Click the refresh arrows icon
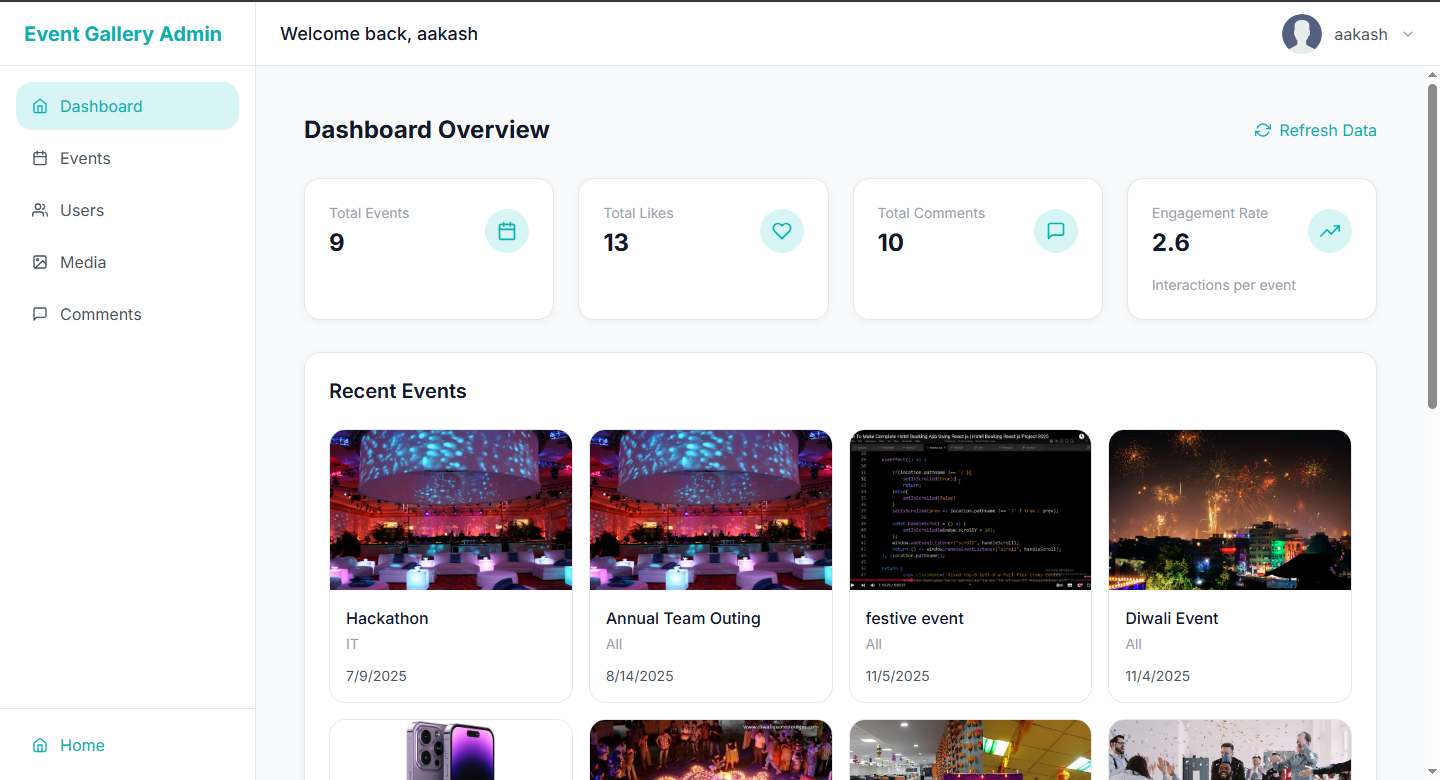 pos(1263,130)
